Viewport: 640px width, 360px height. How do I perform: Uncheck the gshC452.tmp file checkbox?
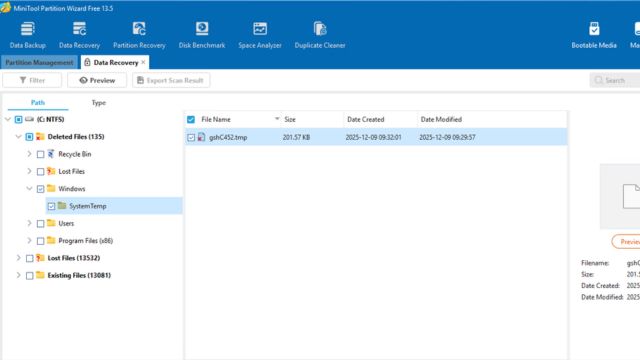click(191, 138)
